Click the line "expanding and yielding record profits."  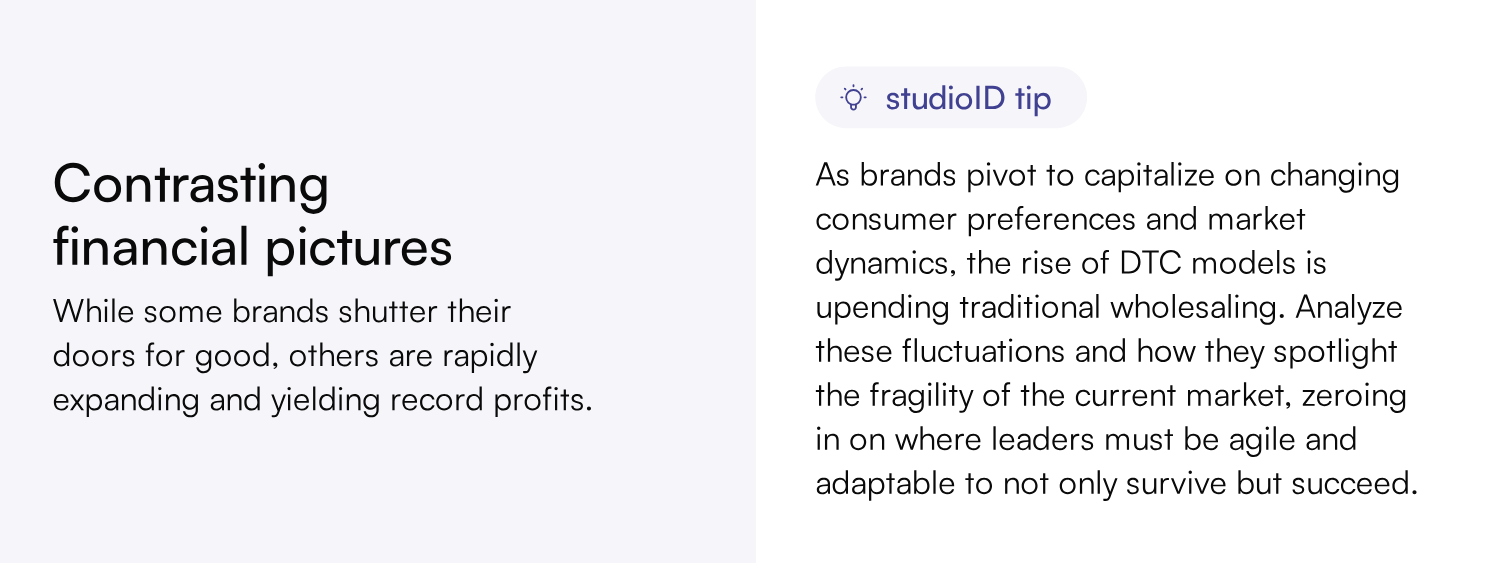coord(322,399)
